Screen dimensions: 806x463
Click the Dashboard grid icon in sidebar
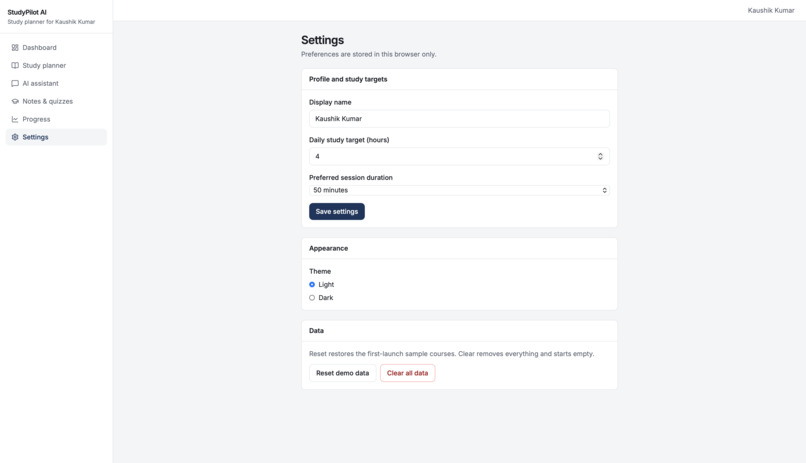(15, 47)
